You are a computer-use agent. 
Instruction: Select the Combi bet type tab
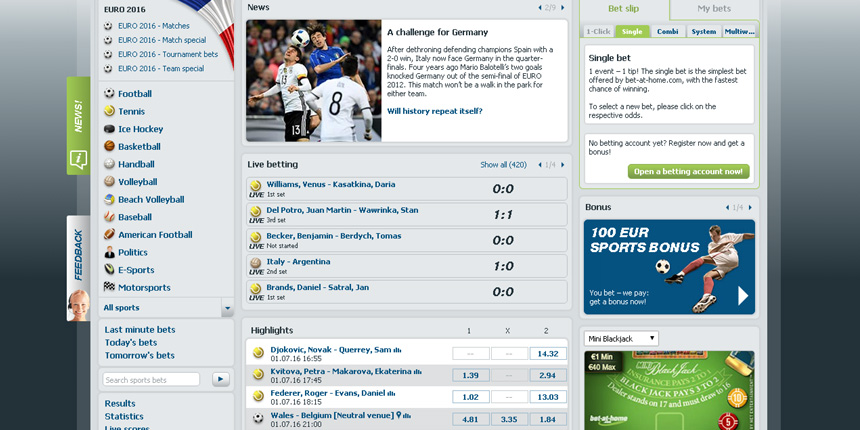point(667,31)
